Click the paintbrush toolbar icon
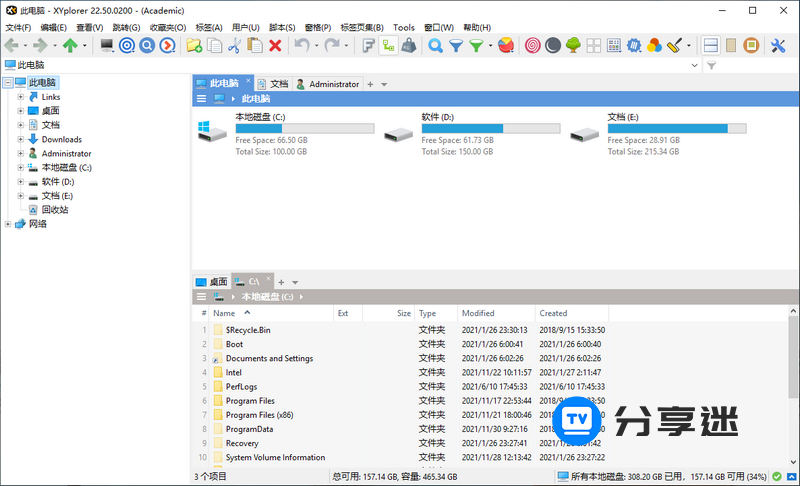 (674, 45)
